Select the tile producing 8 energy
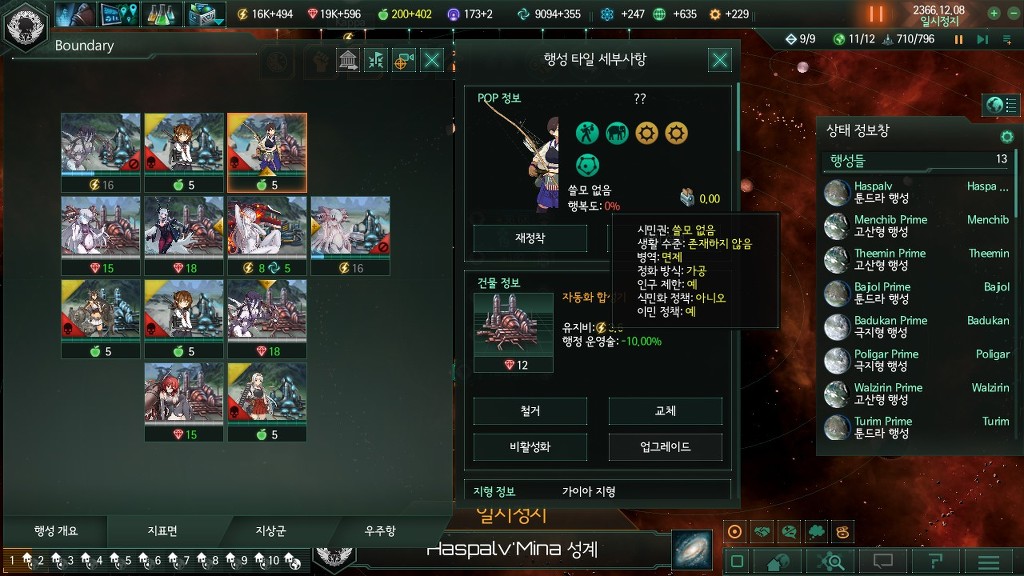This screenshot has height=576, width=1024. (x=267, y=236)
